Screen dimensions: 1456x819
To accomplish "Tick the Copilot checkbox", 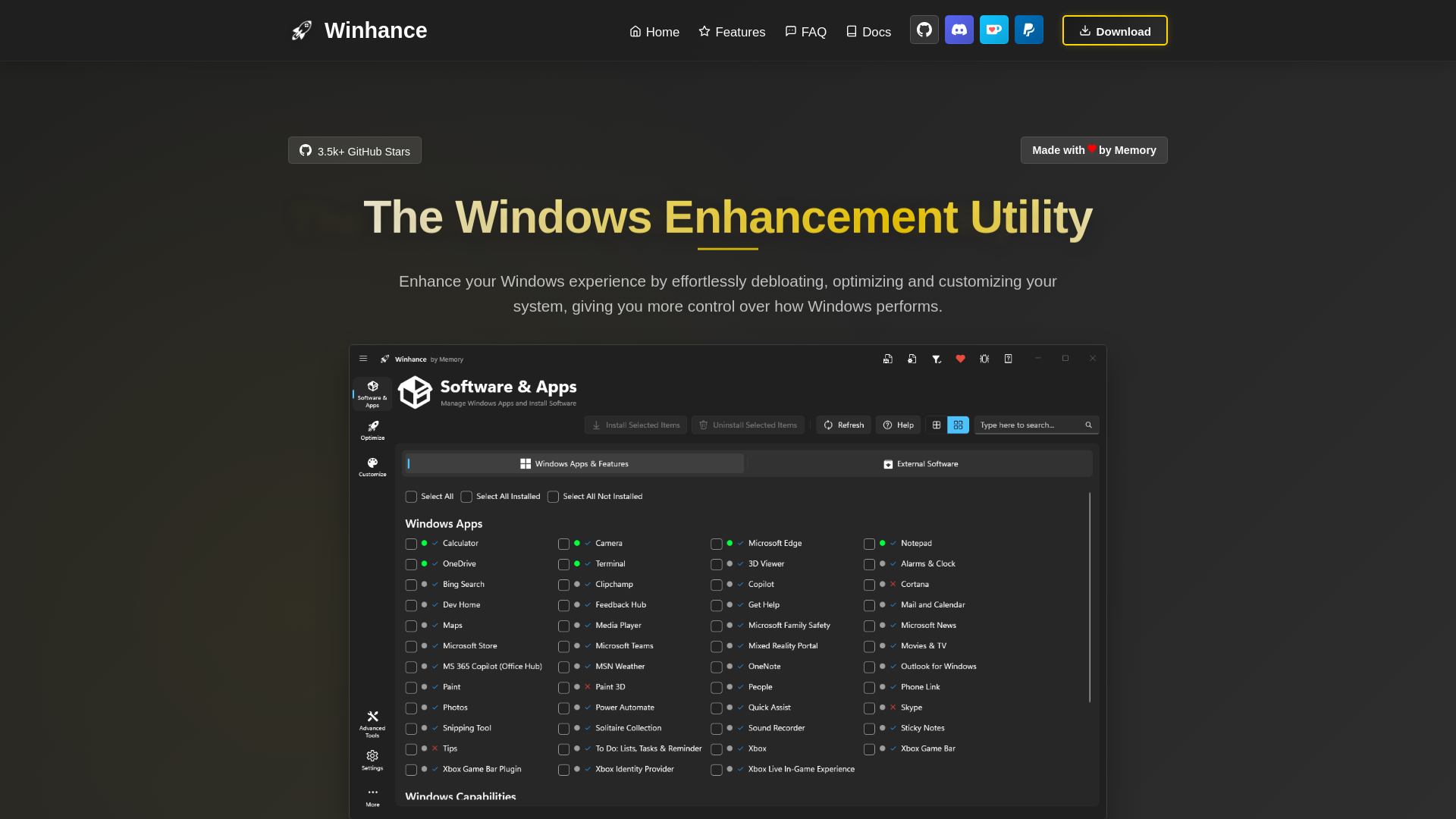I will point(716,585).
